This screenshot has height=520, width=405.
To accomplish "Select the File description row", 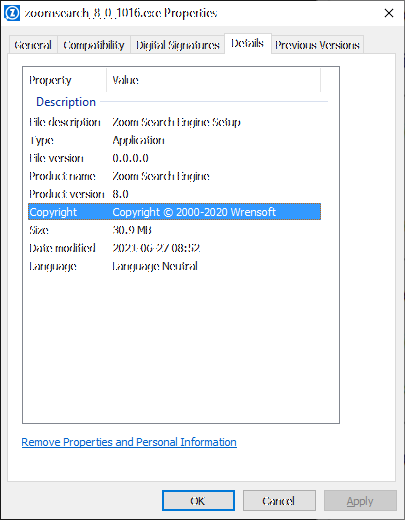I will tap(174, 122).
